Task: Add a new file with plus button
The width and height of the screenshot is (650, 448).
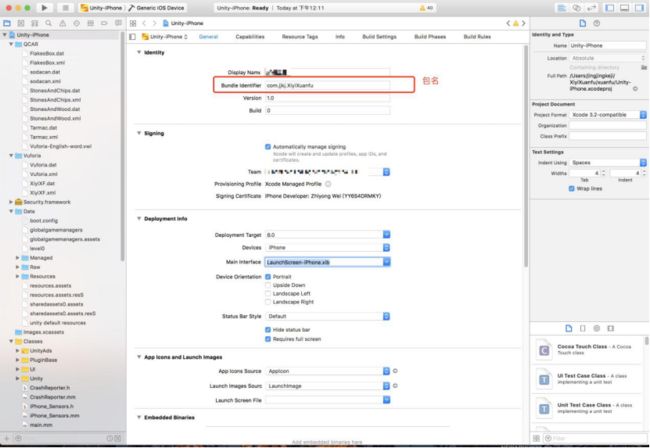Action: [7, 438]
